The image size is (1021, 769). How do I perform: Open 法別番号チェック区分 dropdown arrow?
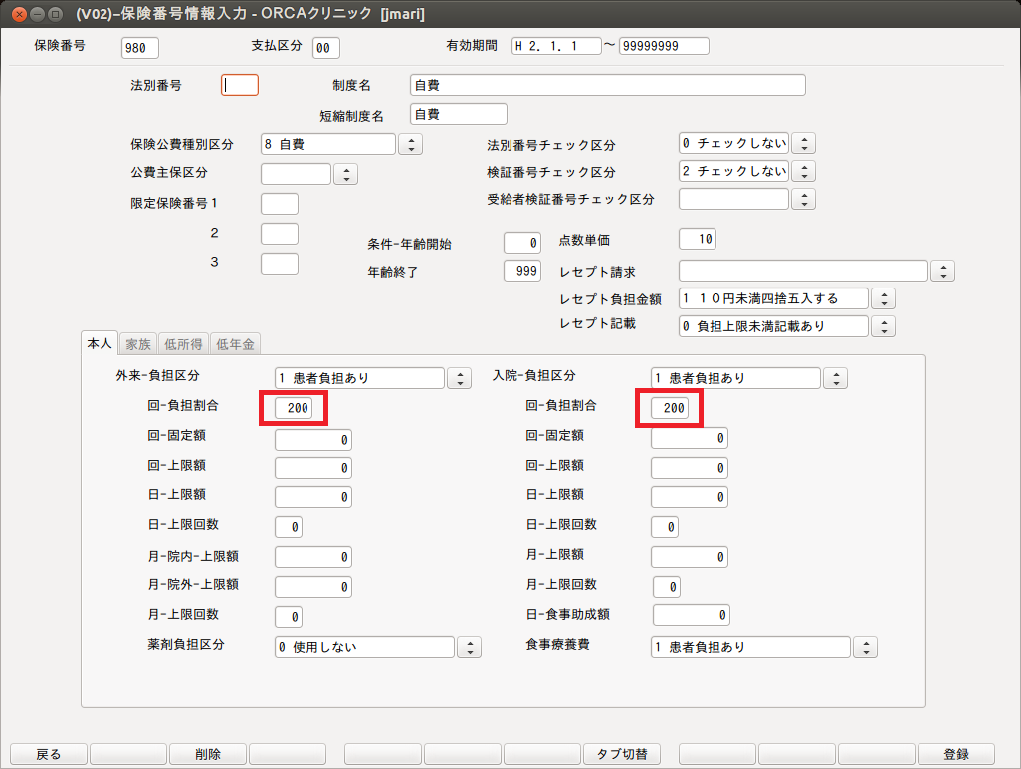coord(803,143)
